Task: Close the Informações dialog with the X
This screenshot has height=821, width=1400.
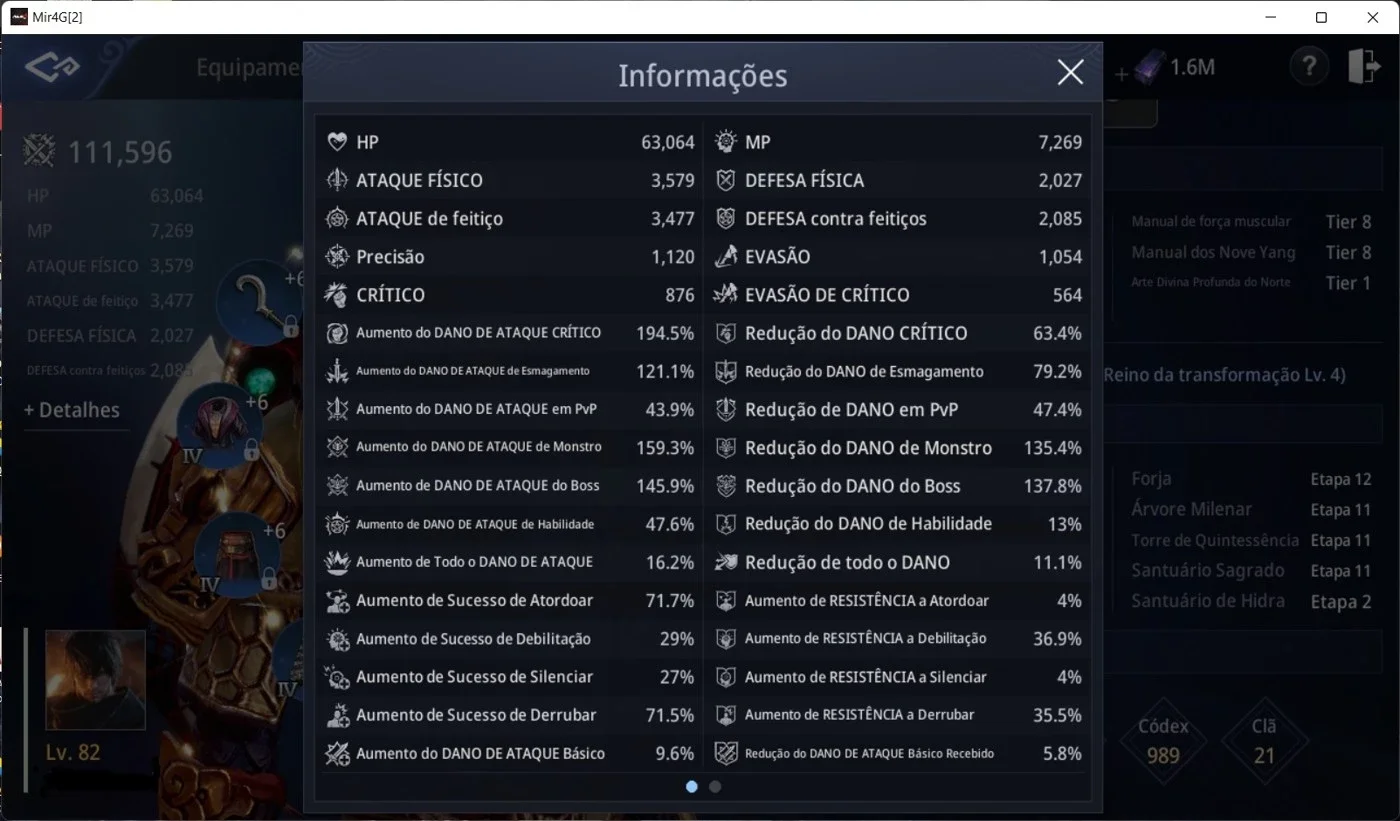Action: (x=1070, y=73)
